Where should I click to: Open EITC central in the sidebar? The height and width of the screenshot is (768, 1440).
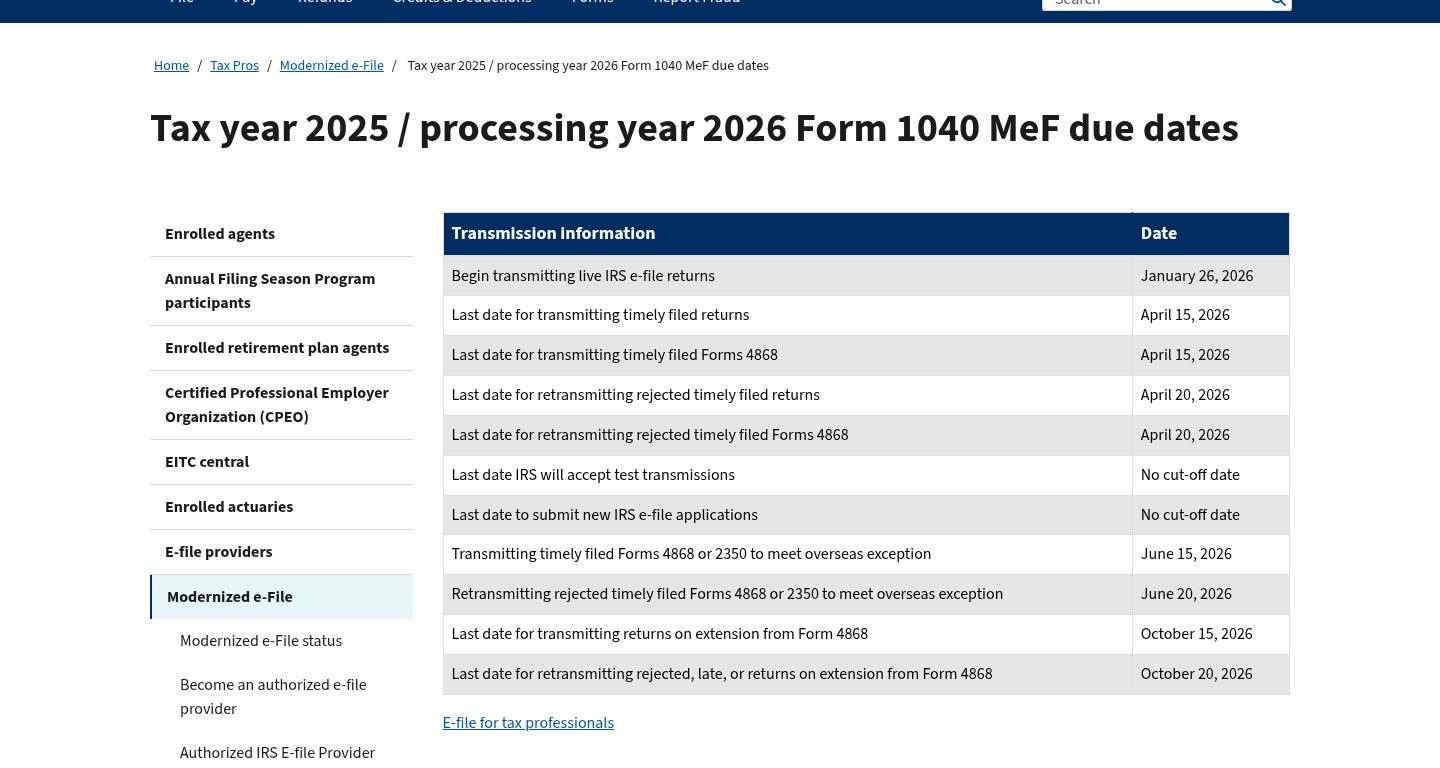[x=281, y=462]
